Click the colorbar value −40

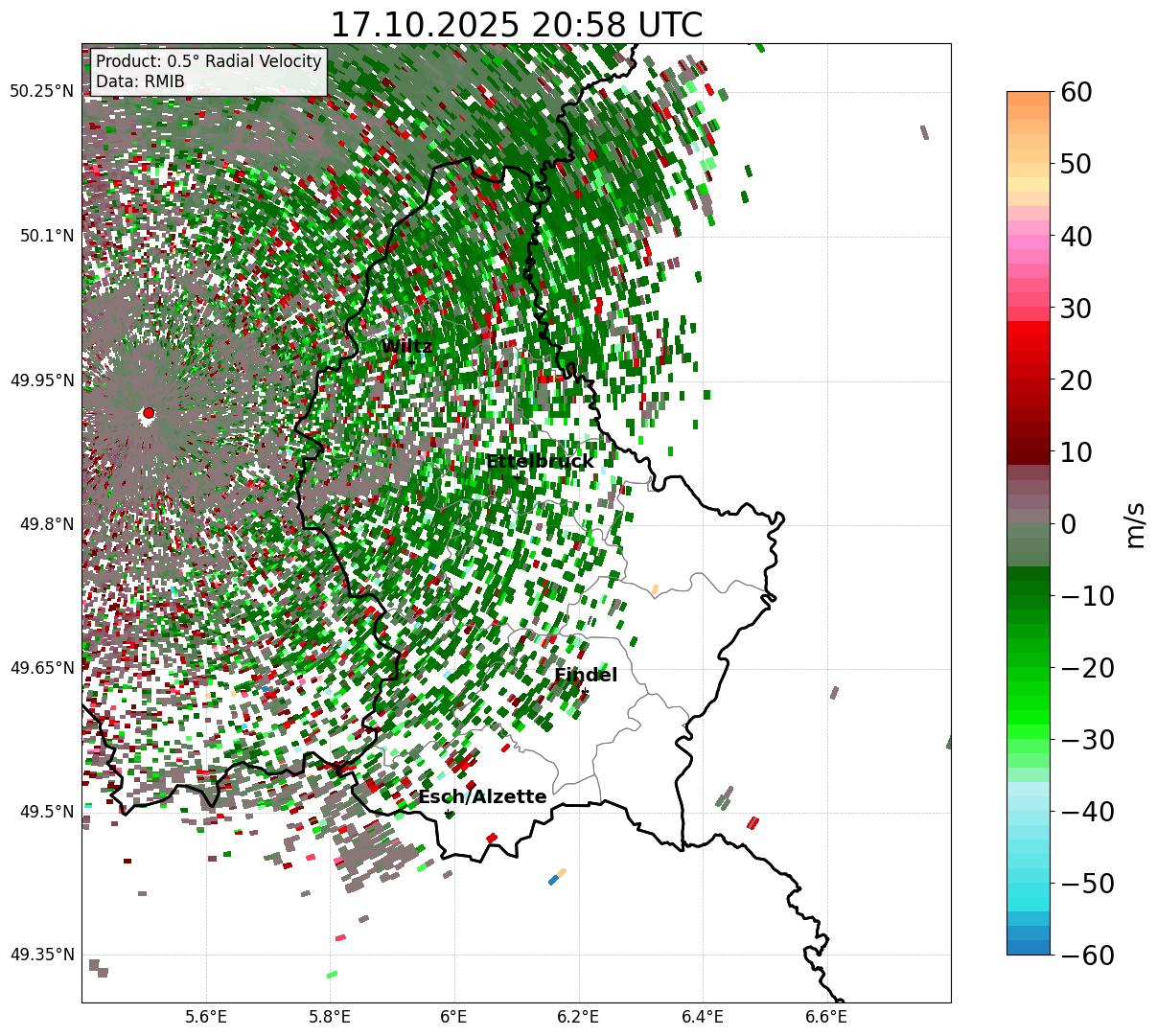point(1087,812)
